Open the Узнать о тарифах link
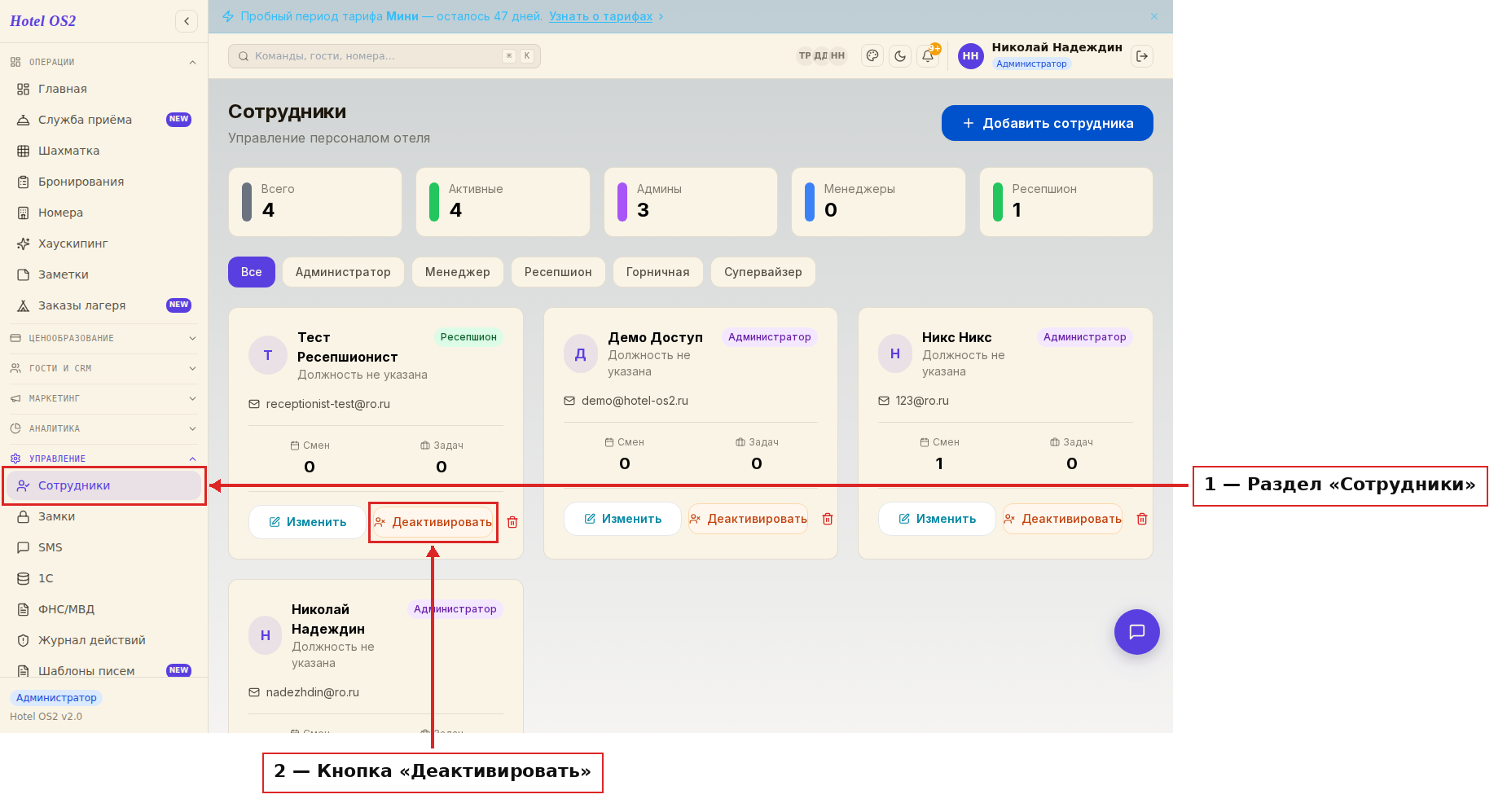 pos(600,16)
